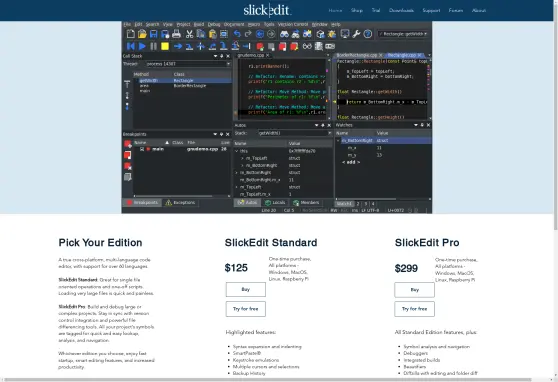Image resolution: width=558 pixels, height=382 pixels.
Task: Toggle the main breakpoint checkbox
Action: (x=142, y=149)
